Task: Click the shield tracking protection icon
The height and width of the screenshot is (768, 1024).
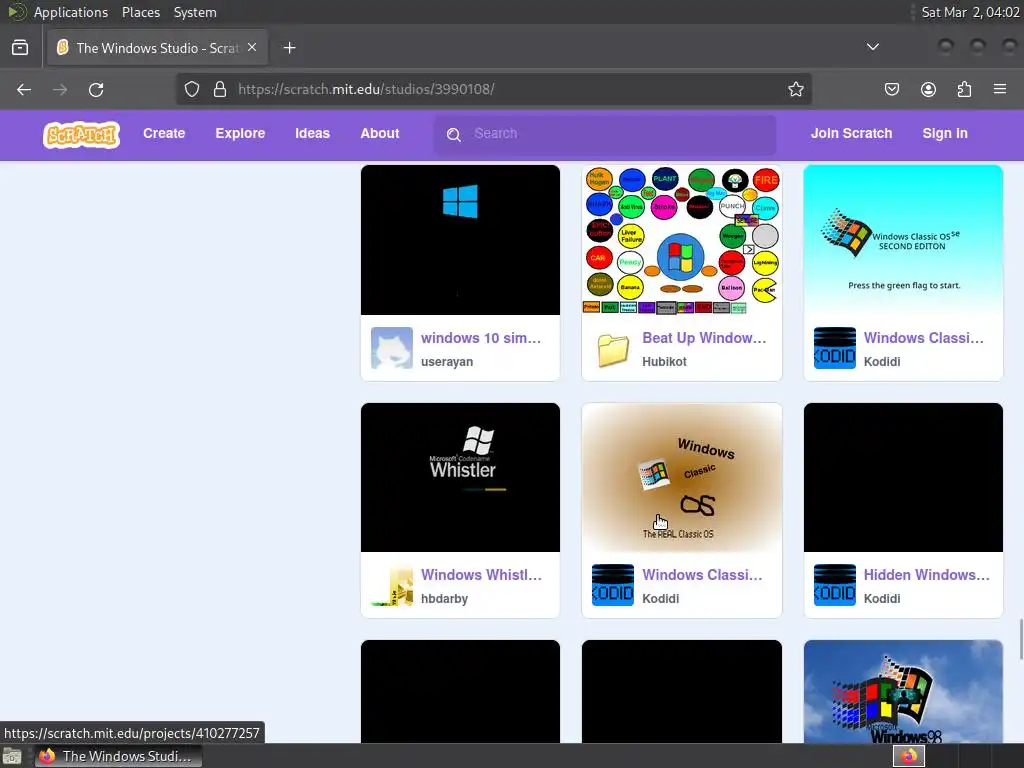Action: (191, 89)
